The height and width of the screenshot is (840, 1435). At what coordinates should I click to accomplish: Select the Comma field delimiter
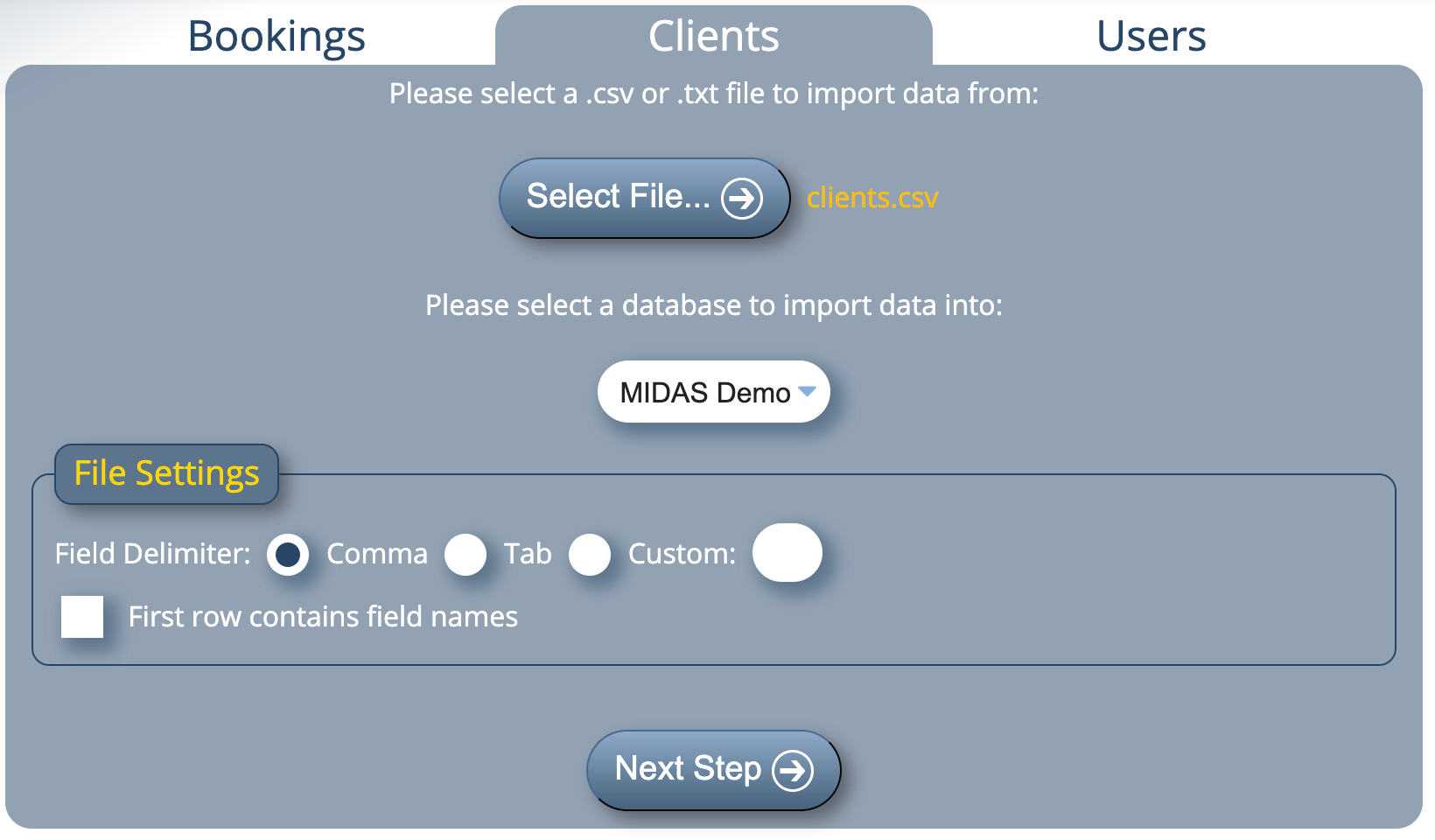tap(289, 554)
